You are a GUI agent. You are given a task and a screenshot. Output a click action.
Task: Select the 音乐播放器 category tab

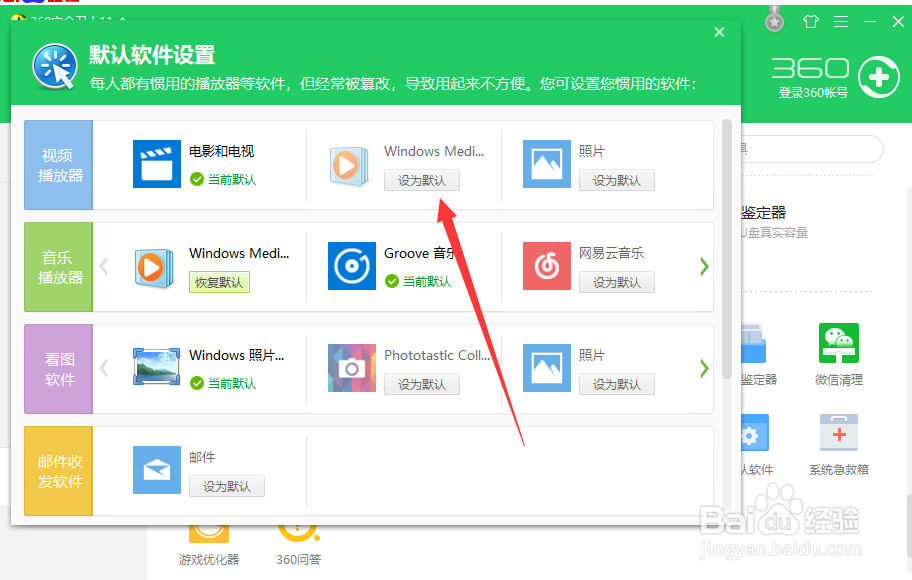tap(58, 267)
